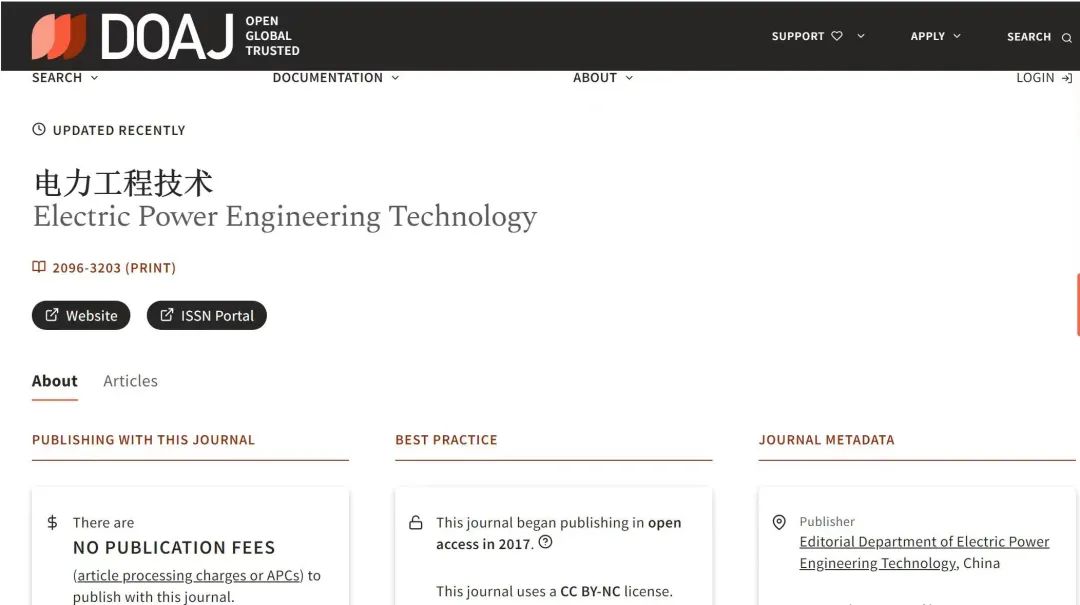Click the open book ISSN icon

click(39, 267)
